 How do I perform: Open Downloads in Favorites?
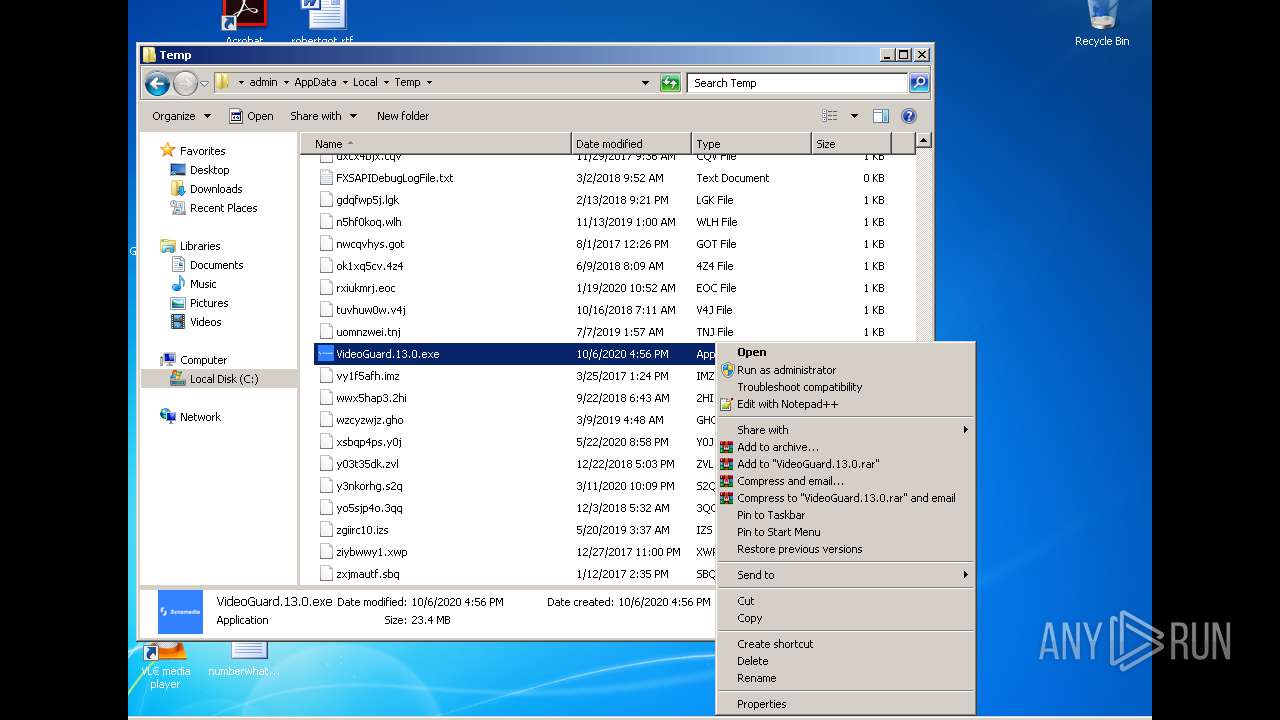[215, 189]
